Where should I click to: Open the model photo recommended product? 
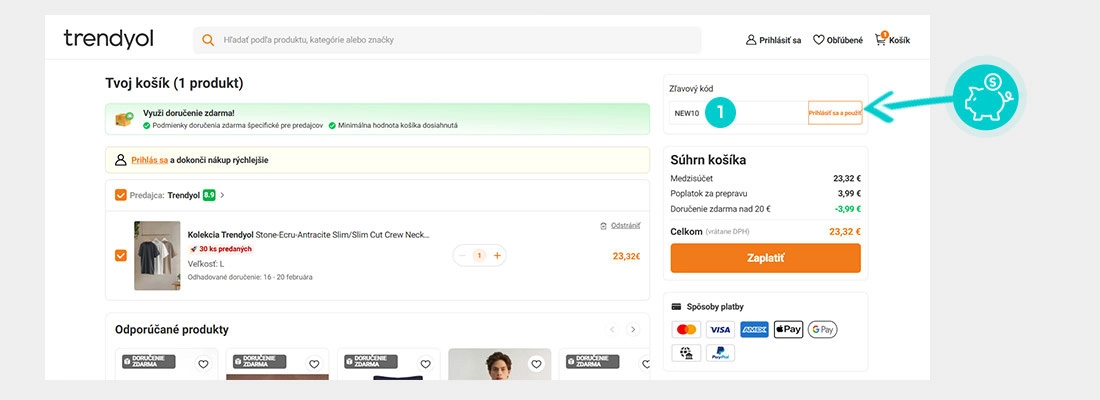(x=499, y=364)
